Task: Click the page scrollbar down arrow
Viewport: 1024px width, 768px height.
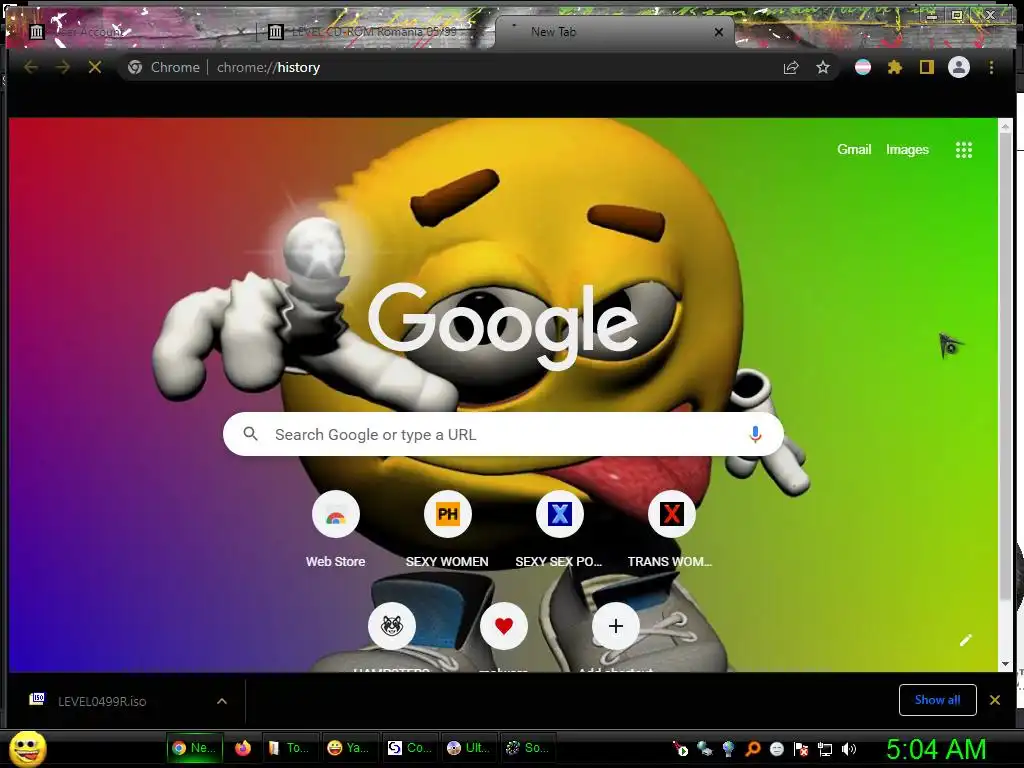Action: (1005, 664)
